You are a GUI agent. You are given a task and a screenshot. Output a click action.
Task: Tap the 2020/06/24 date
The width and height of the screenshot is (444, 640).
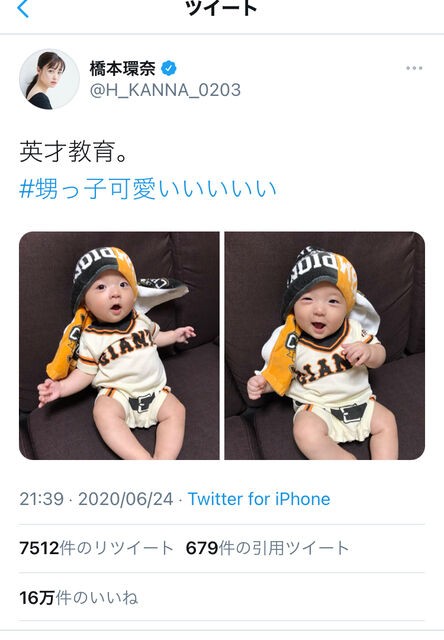coord(126,499)
